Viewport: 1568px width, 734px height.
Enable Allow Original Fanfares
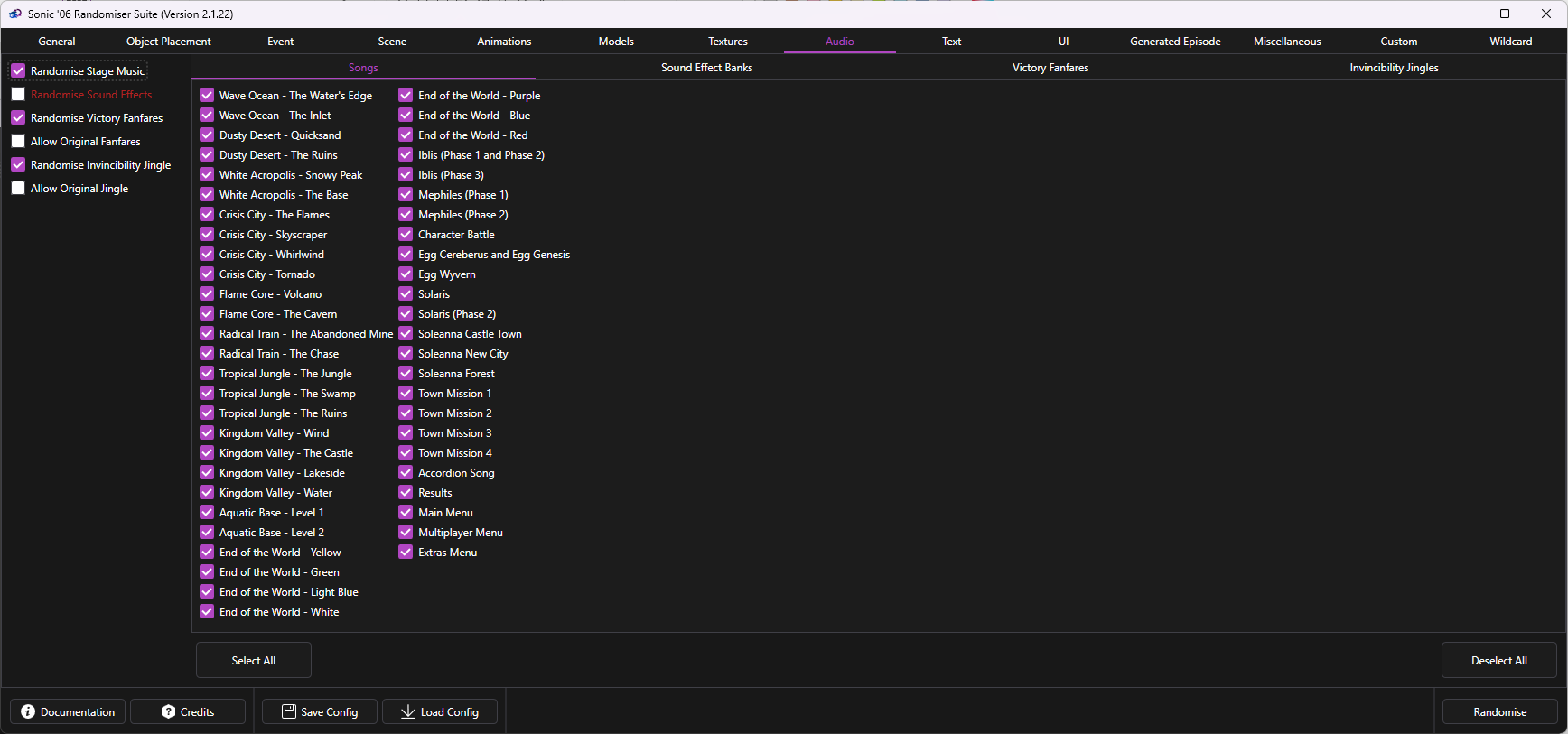pyautogui.click(x=18, y=141)
